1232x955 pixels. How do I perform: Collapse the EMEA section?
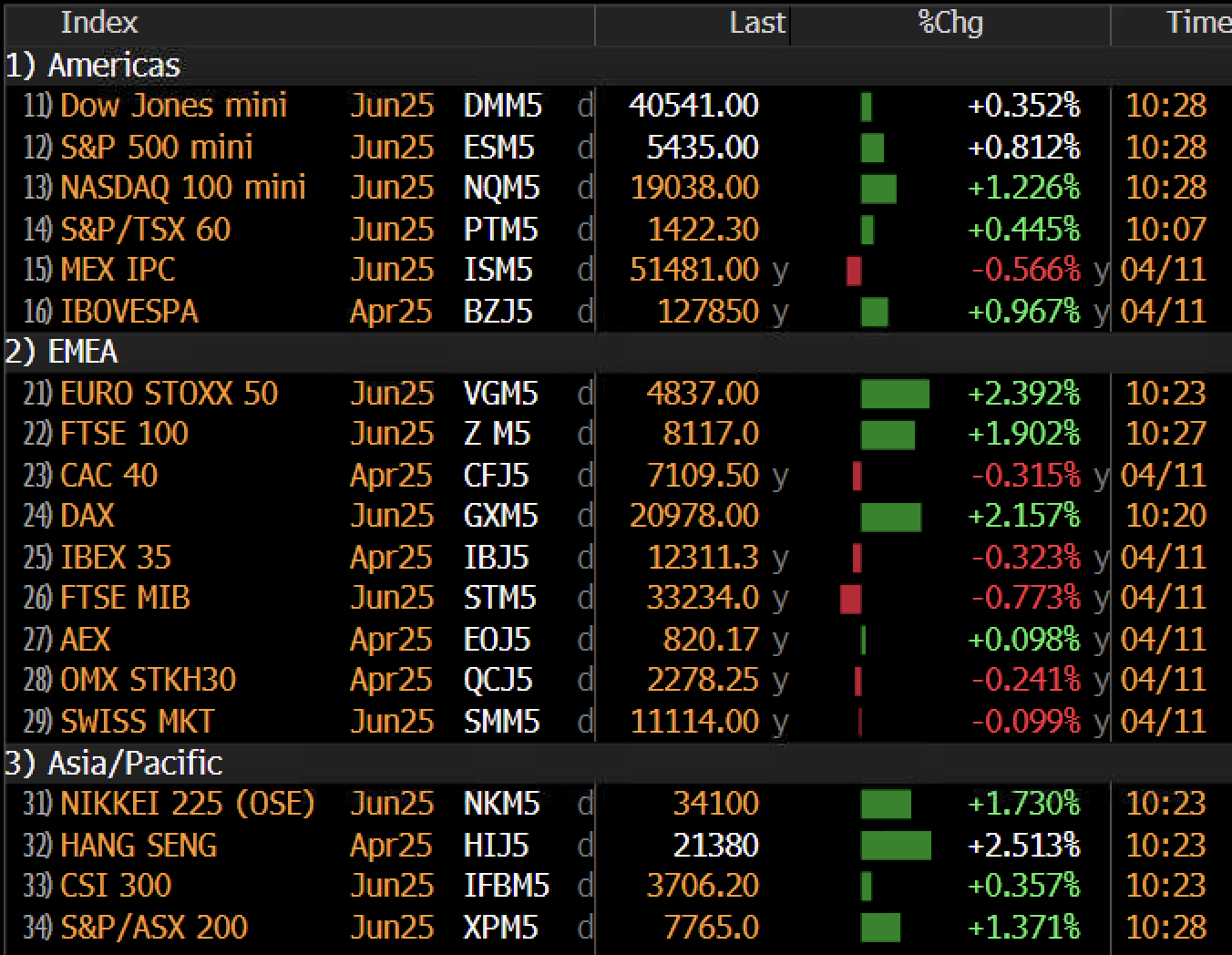[x=61, y=352]
